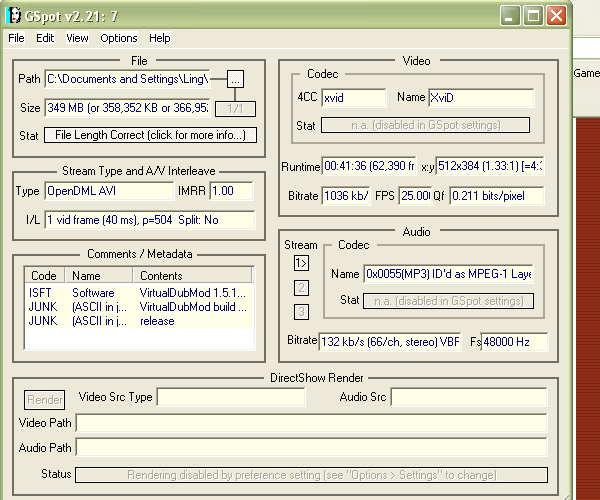Select JUNK row with contents release
This screenshot has width=600, height=500.
pyautogui.click(x=139, y=321)
